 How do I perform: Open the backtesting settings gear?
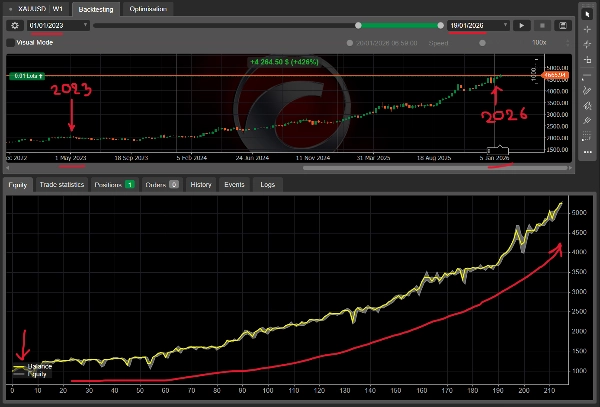click(x=13, y=24)
